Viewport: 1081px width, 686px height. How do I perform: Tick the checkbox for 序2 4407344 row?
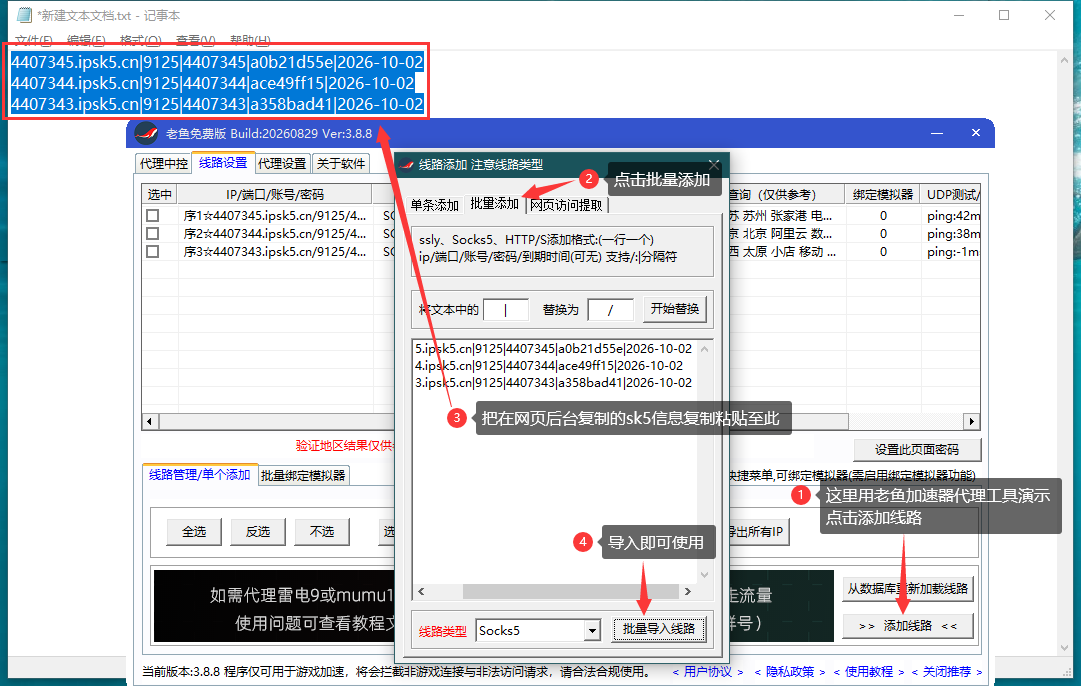(x=152, y=234)
